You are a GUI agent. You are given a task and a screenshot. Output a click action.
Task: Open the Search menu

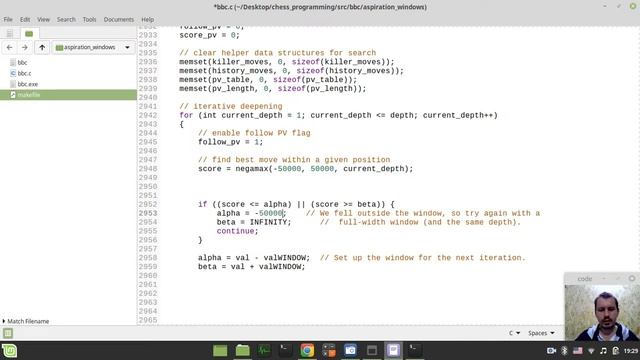(66, 19)
